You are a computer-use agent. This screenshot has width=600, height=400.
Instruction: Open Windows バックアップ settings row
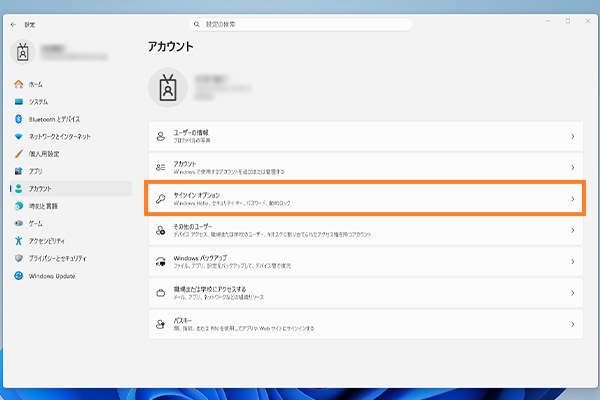(366, 262)
